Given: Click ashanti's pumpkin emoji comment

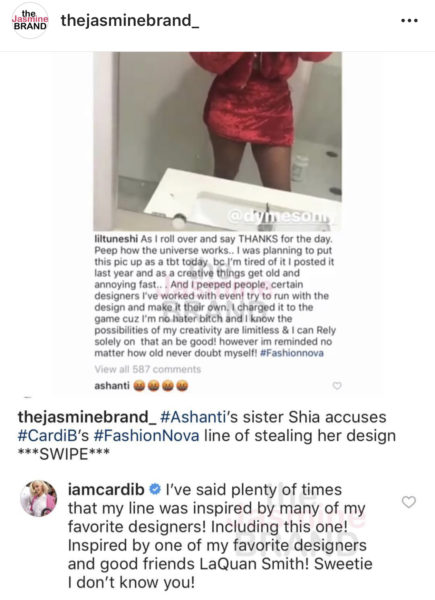Looking at the screenshot, I should pyautogui.click(x=160, y=386).
